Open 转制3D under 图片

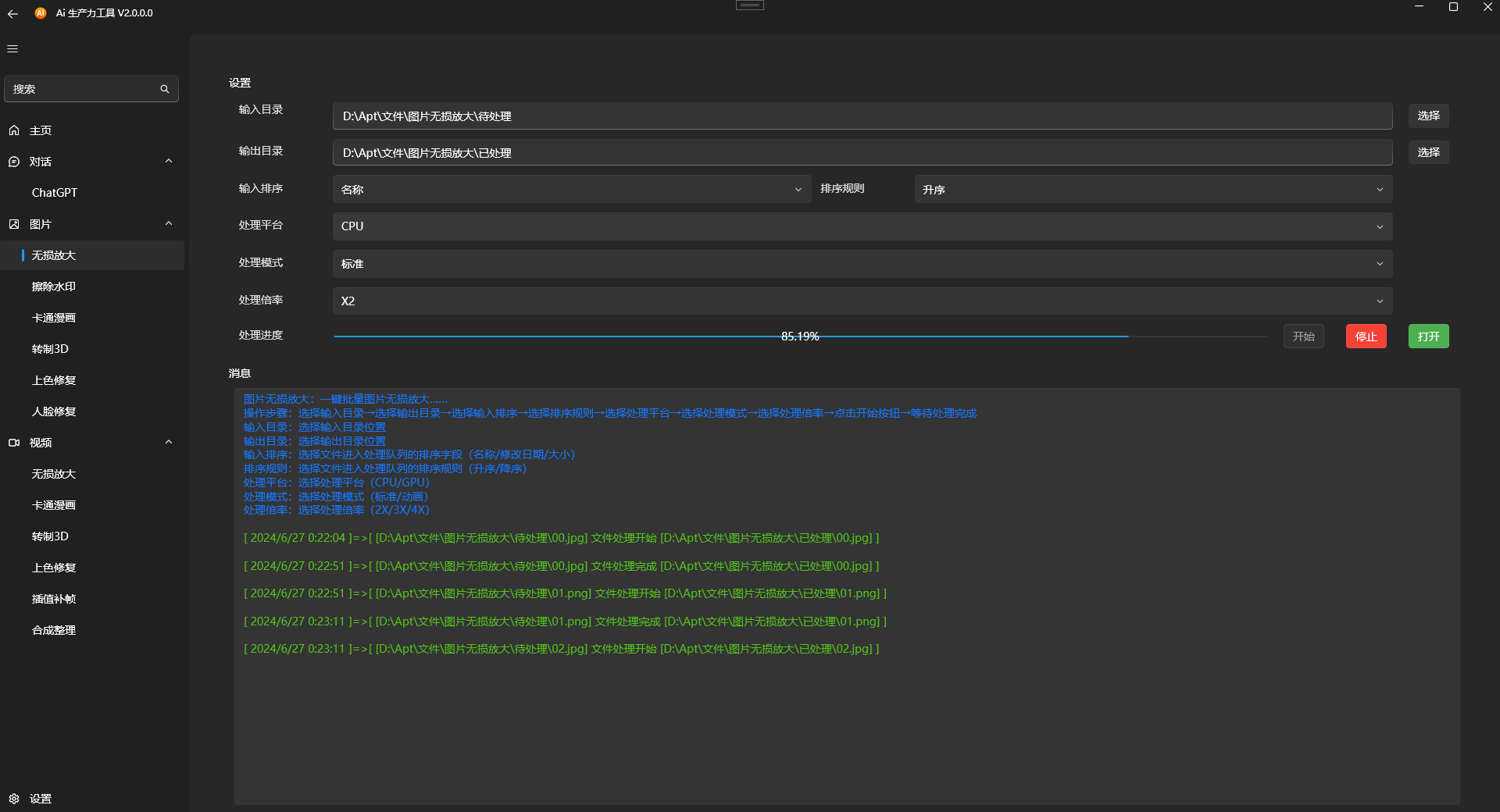click(x=92, y=349)
